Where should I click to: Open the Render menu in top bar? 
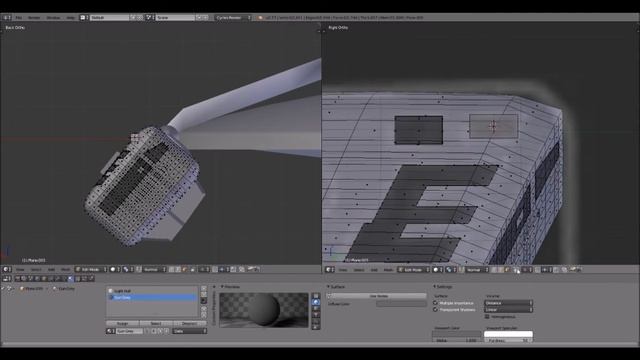[x=34, y=18]
